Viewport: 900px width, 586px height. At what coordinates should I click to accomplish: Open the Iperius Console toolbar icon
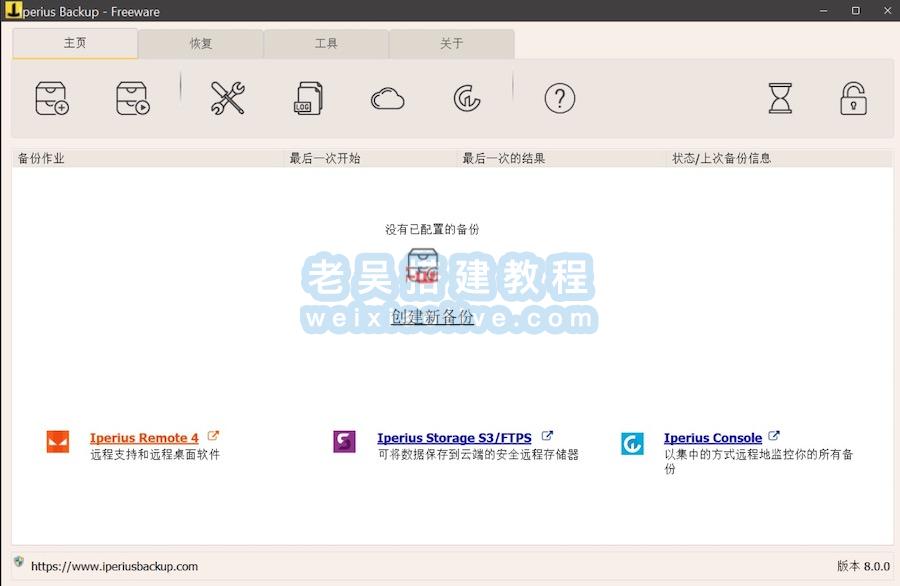[x=467, y=98]
